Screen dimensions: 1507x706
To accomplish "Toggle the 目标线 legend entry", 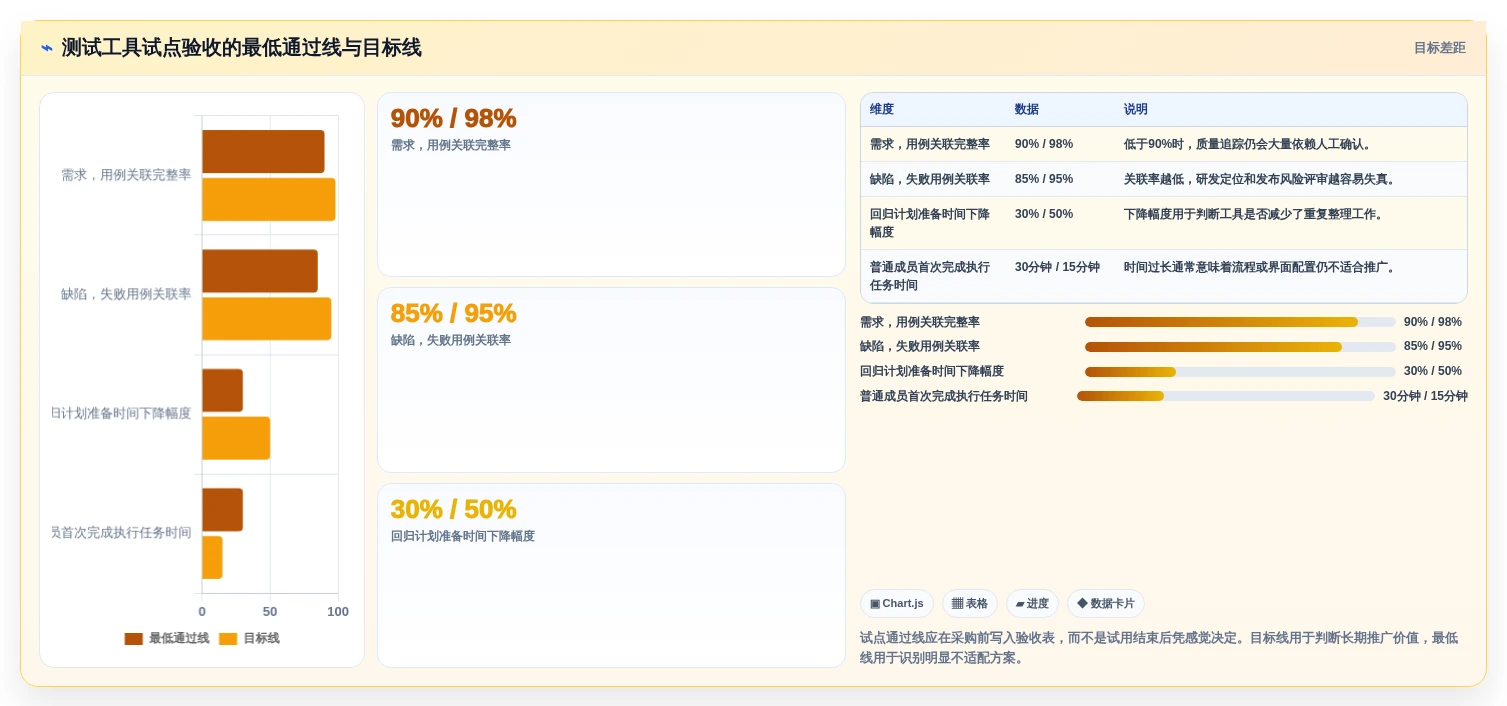I will pyautogui.click(x=249, y=638).
